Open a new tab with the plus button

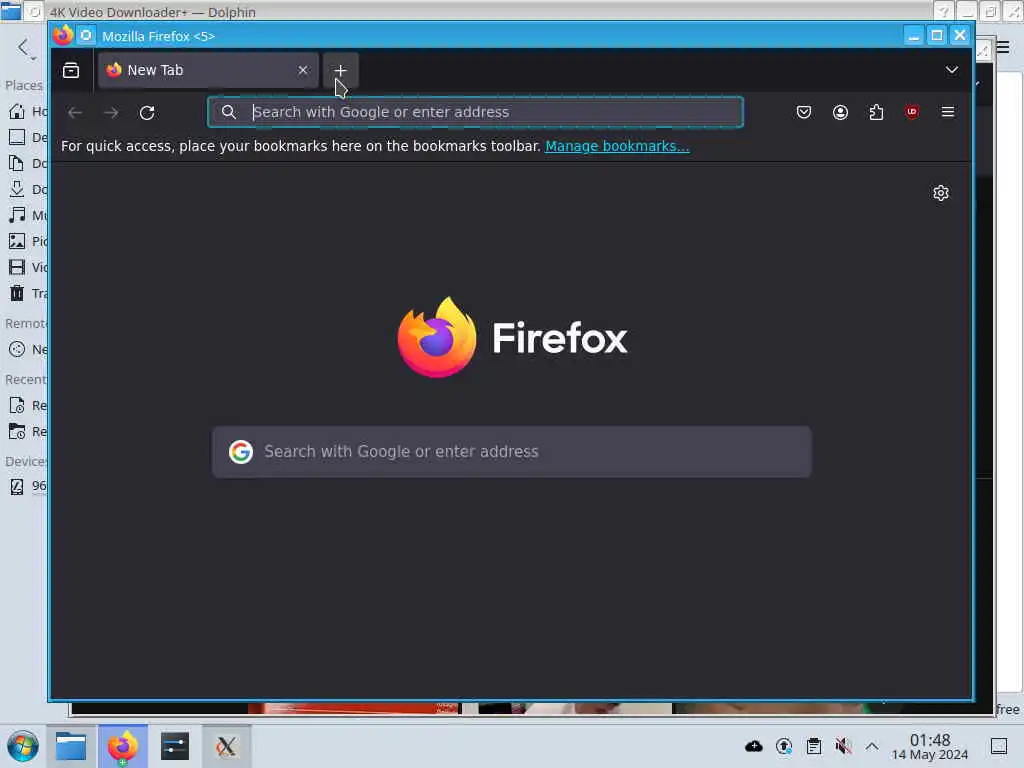click(x=340, y=71)
